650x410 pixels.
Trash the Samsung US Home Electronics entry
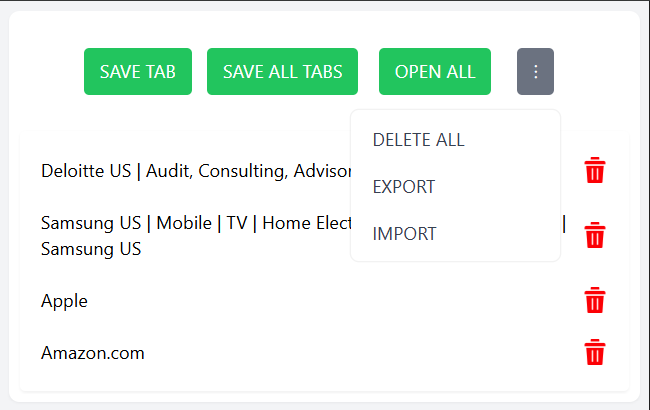tap(595, 236)
